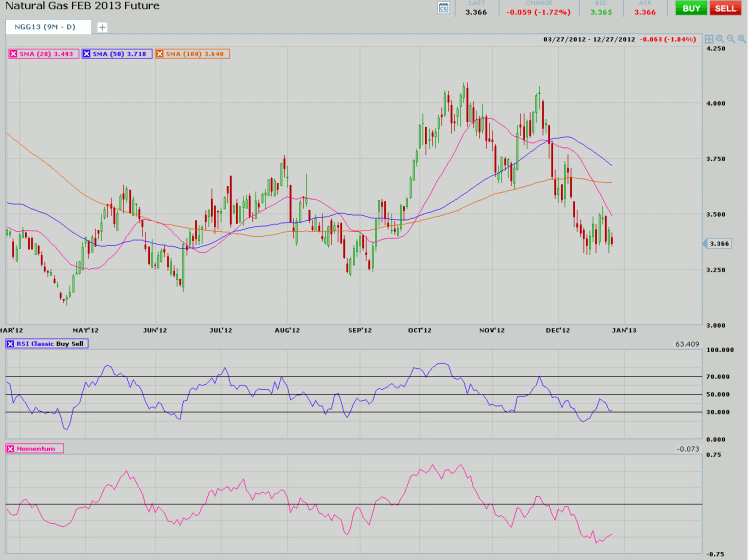Remove the SMA (50) indicator via X
This screenshot has width=750, height=560.
87,52
